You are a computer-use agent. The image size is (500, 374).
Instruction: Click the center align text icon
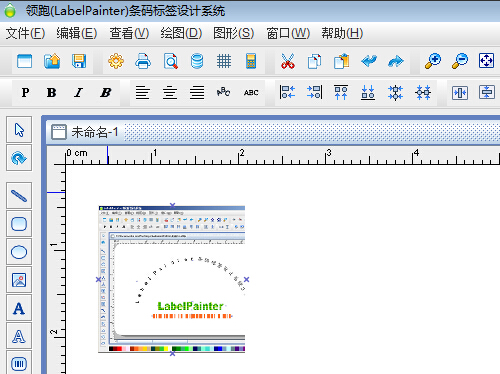(x=170, y=92)
